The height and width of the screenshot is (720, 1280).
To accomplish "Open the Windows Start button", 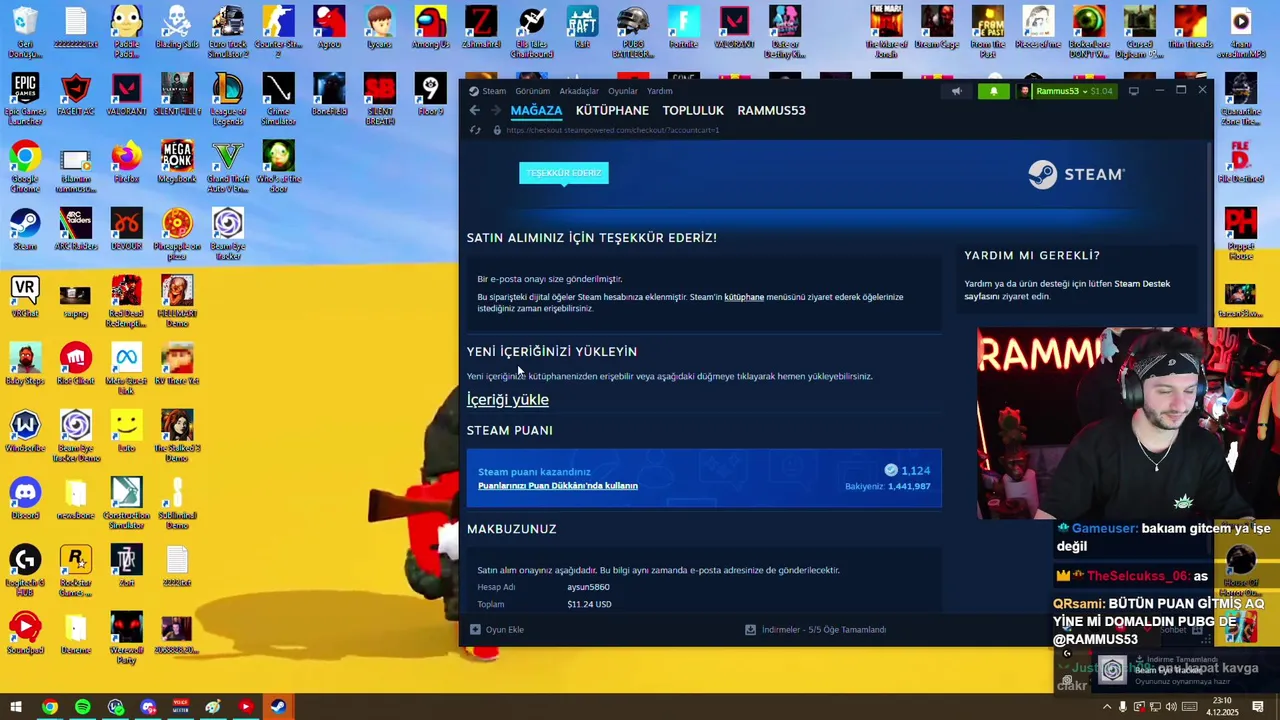I will (x=16, y=707).
